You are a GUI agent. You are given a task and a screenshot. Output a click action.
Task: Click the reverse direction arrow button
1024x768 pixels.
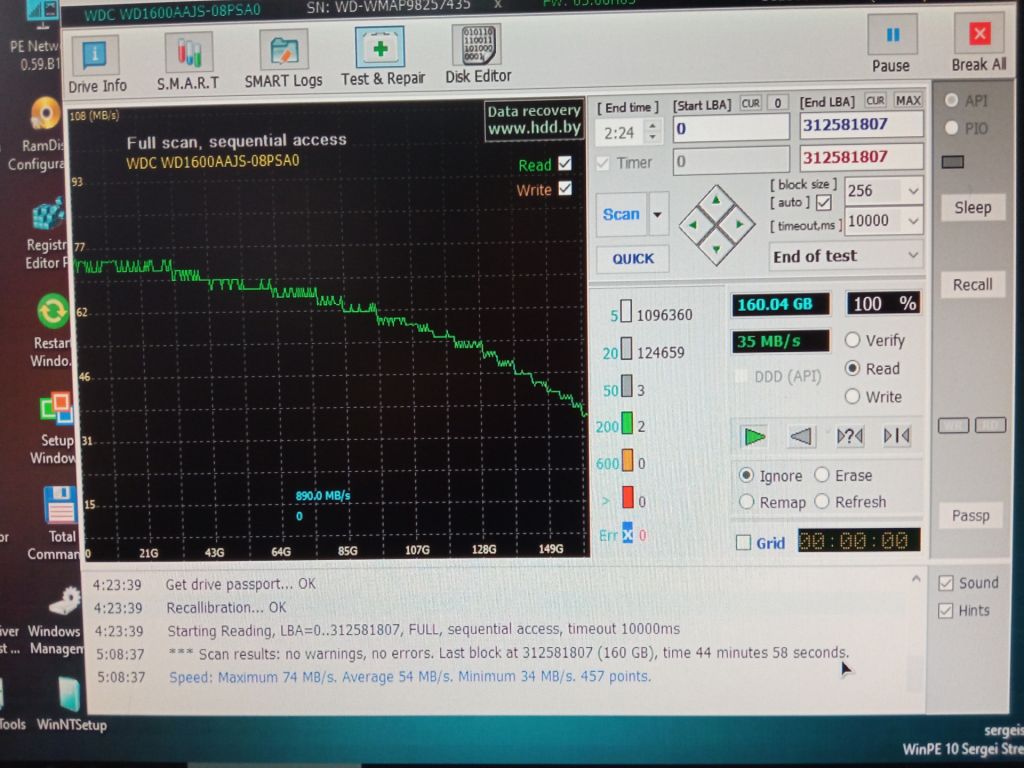click(801, 436)
